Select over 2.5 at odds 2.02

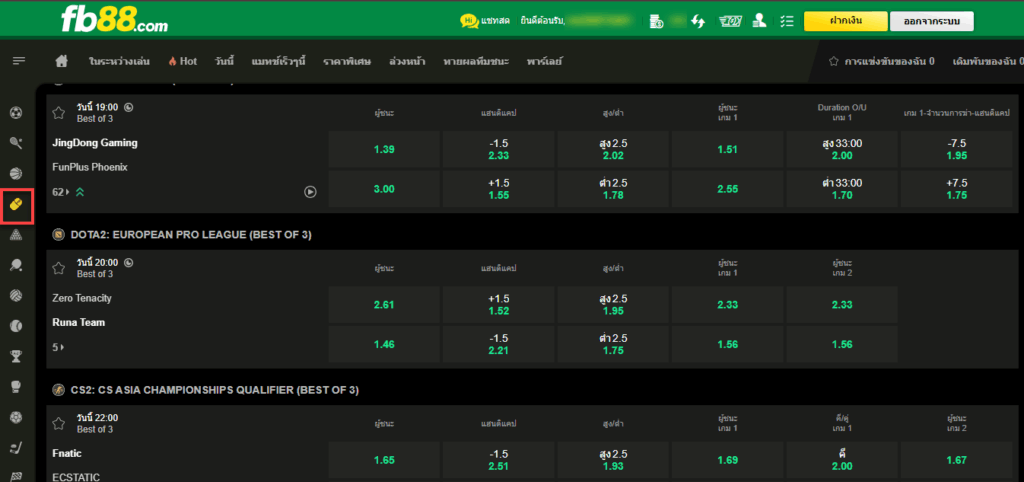[x=613, y=150]
